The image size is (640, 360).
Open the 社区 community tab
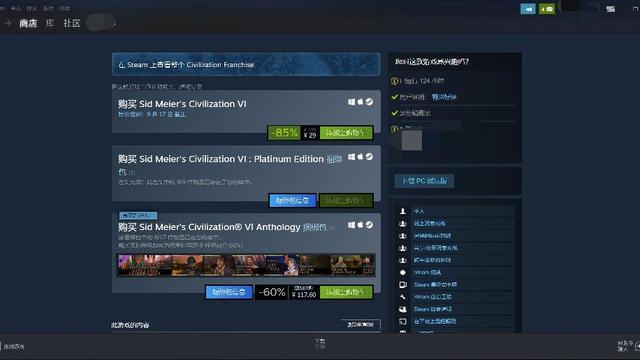72,23
